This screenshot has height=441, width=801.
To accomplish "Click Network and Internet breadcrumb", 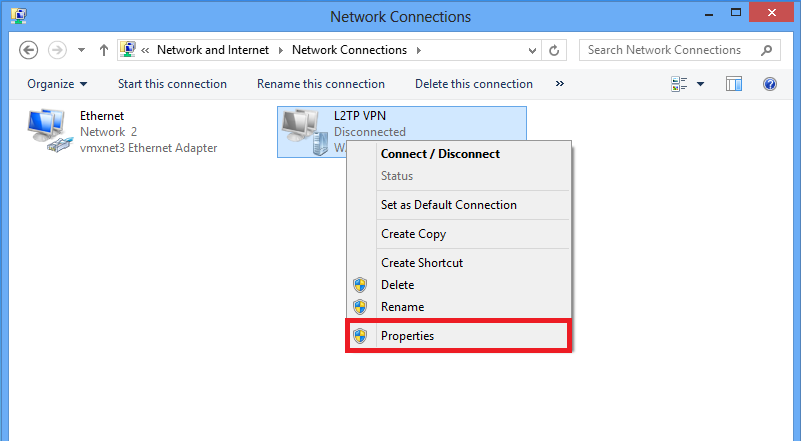I will pyautogui.click(x=216, y=50).
